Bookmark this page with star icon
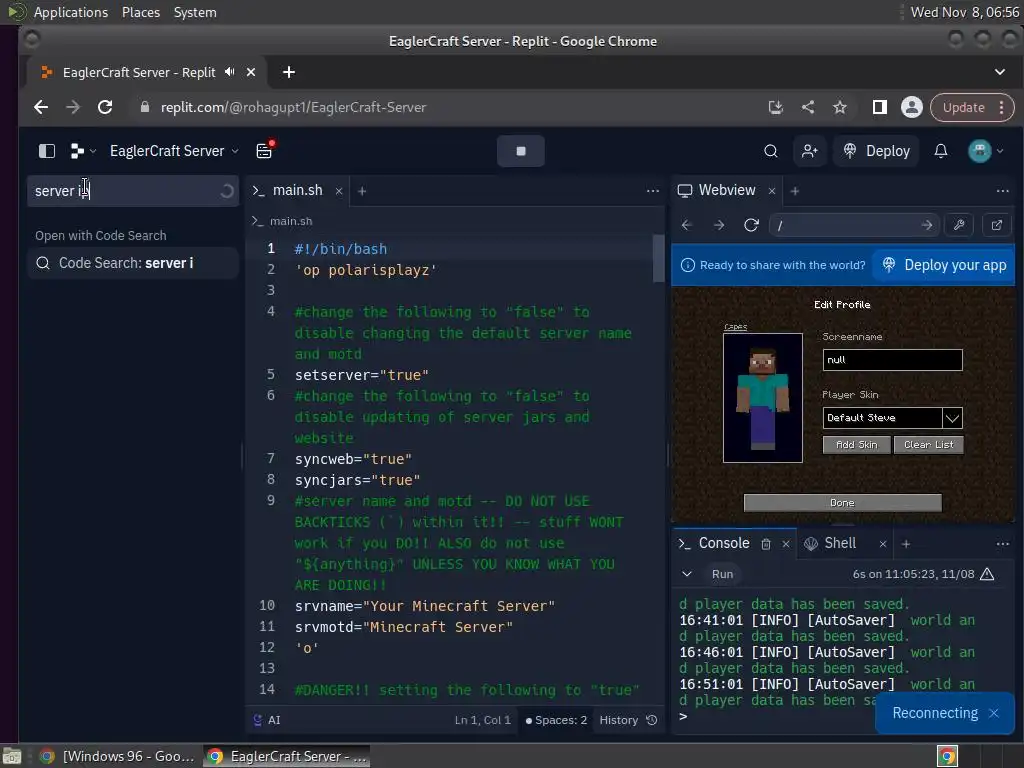 [x=840, y=107]
